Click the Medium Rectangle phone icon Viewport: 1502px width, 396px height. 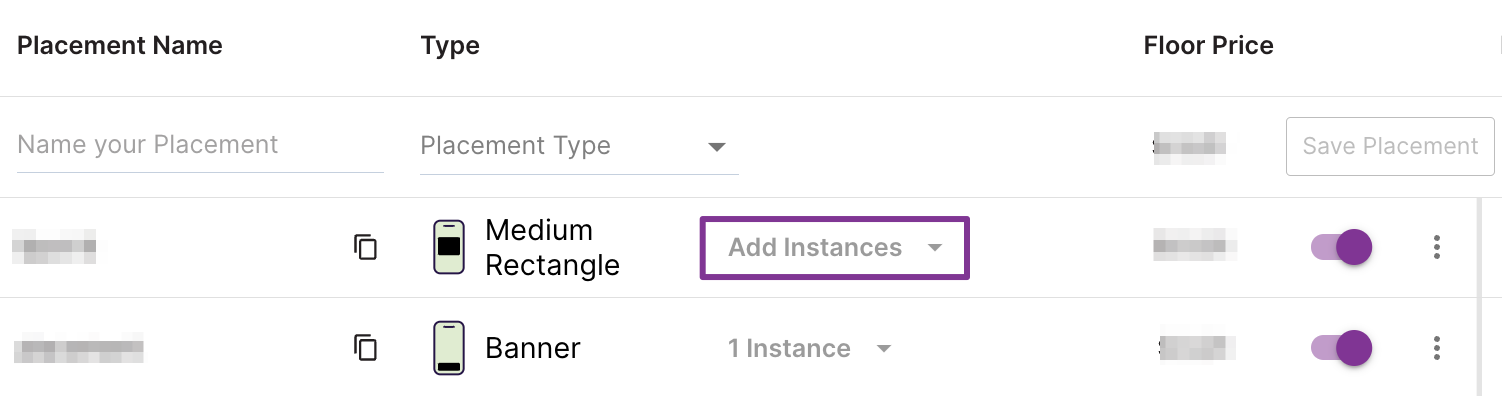click(449, 247)
